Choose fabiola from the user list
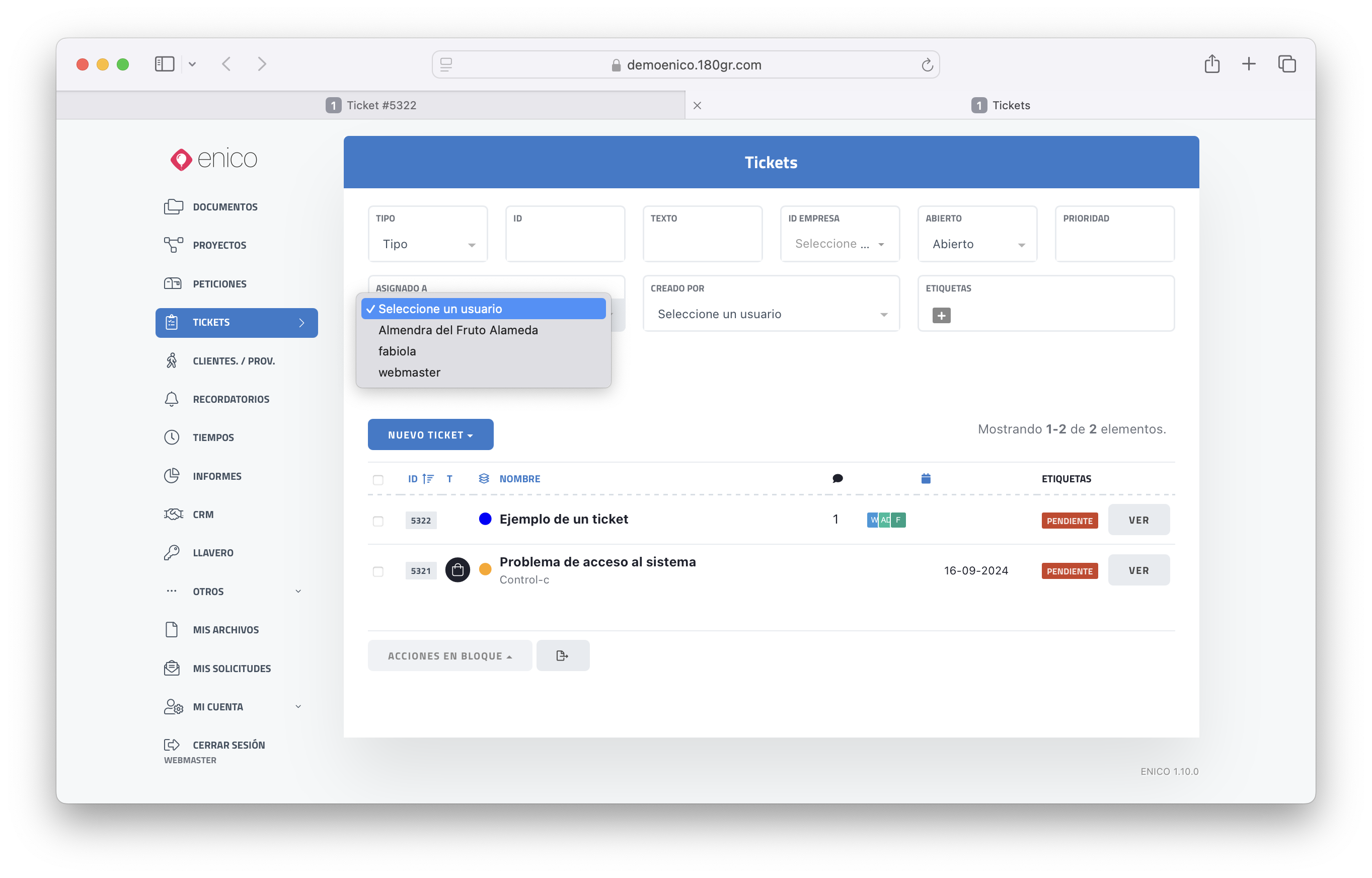Image resolution: width=1372 pixels, height=878 pixels. [x=397, y=351]
